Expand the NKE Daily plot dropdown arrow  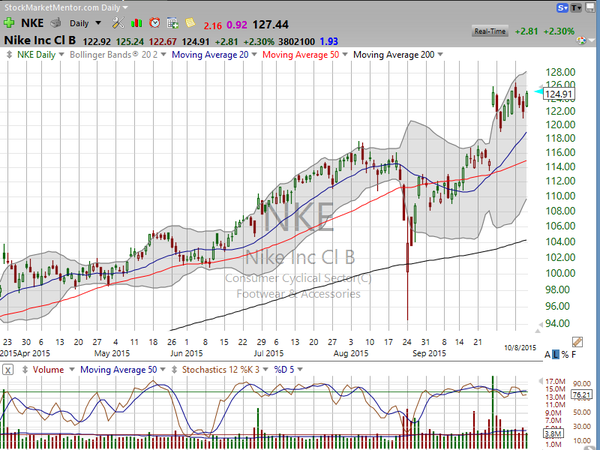(x=61, y=55)
